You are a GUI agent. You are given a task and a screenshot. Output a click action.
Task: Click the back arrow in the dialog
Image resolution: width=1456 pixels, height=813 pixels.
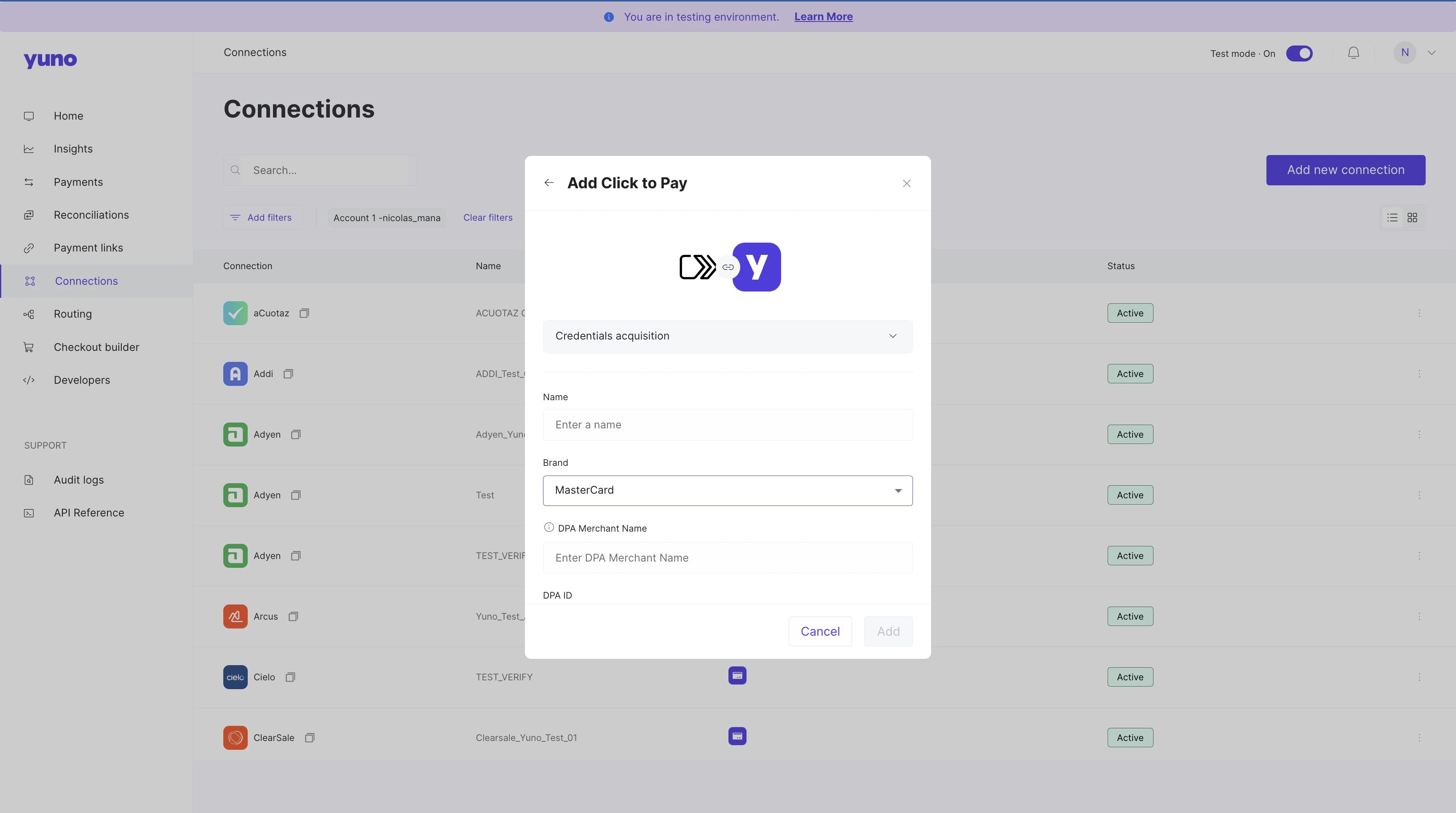(x=548, y=183)
